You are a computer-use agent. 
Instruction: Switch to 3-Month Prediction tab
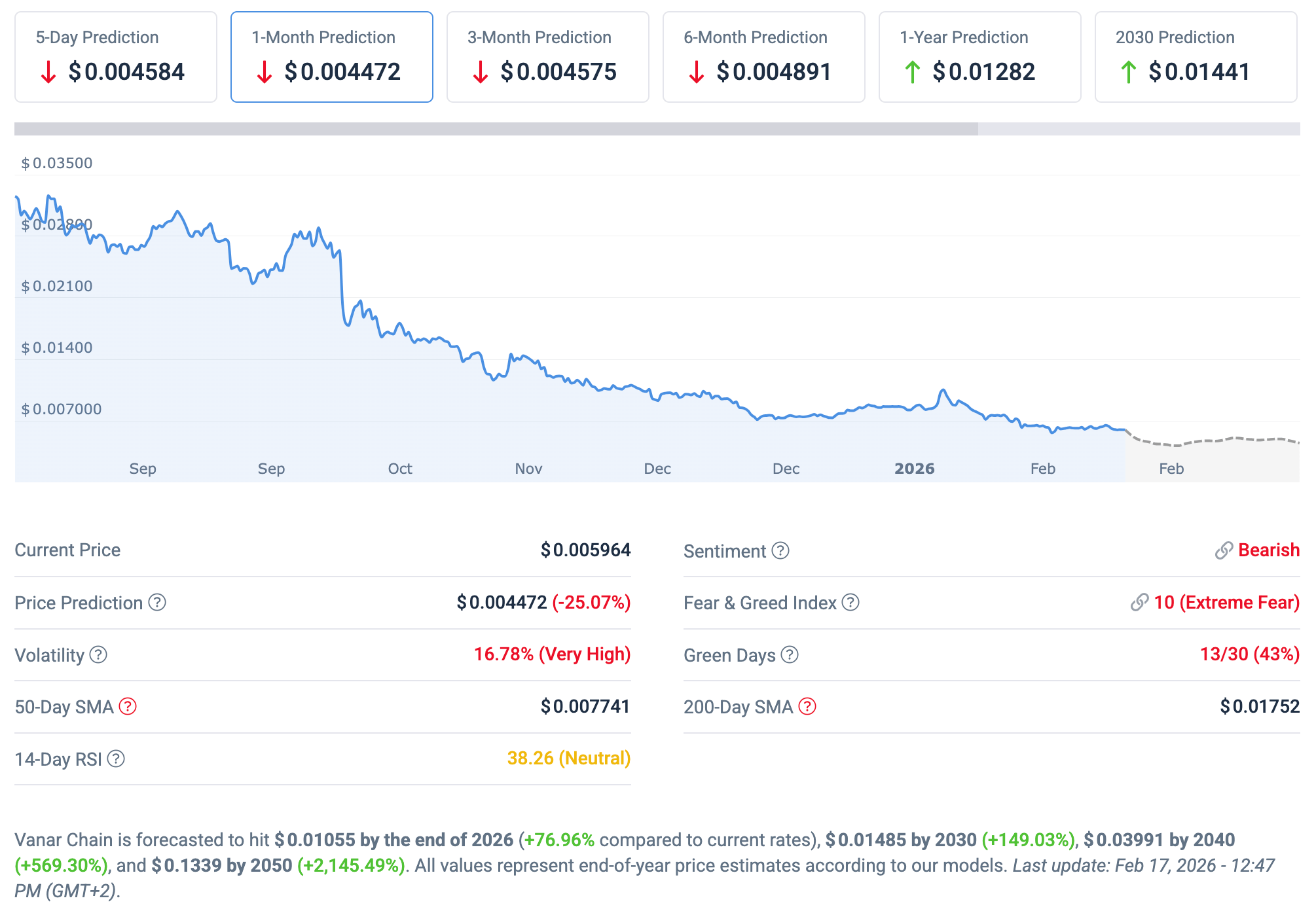point(548,57)
